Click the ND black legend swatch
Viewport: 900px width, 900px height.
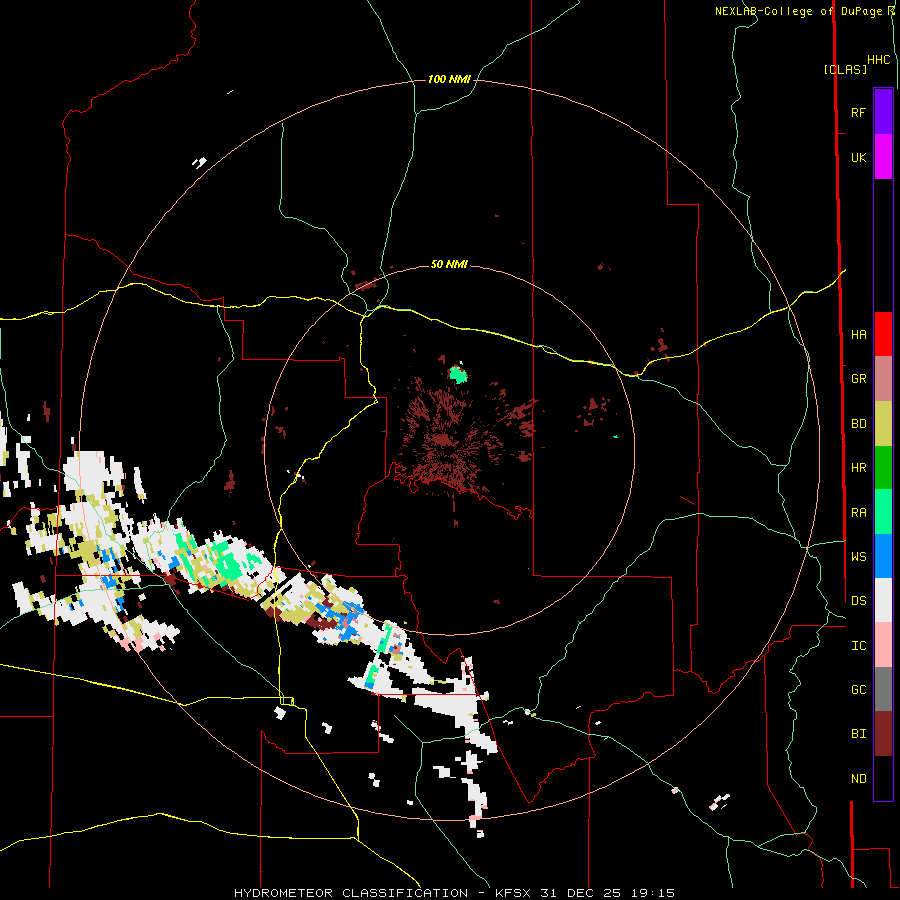[x=883, y=778]
